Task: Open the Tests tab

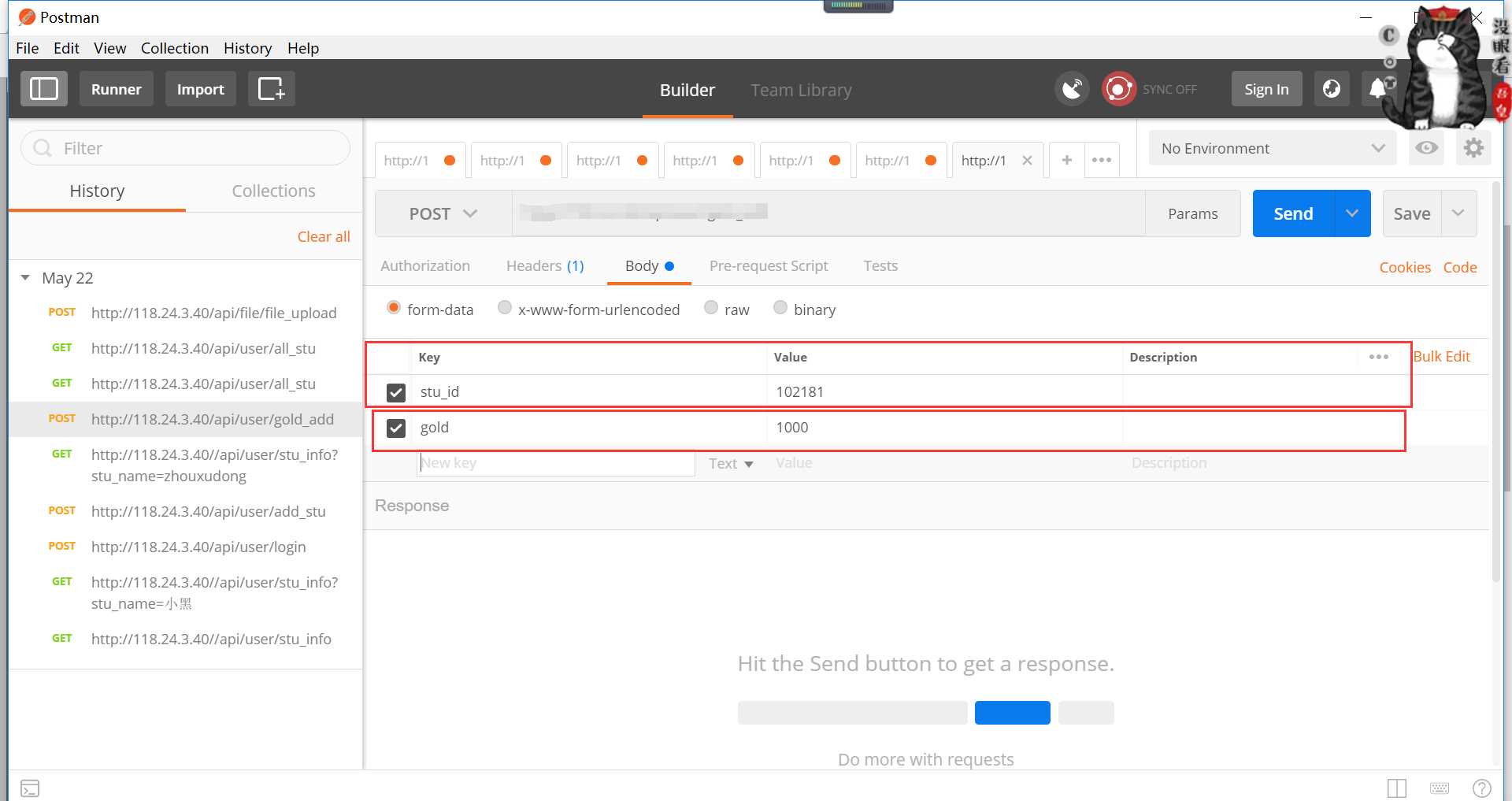Action: point(880,266)
